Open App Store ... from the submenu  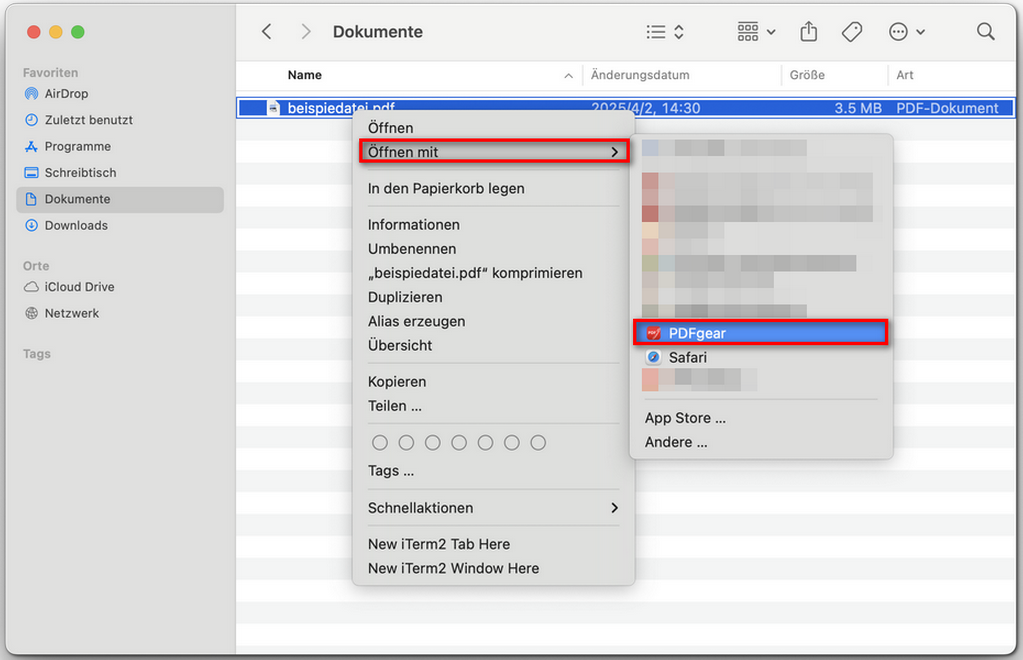[684, 417]
